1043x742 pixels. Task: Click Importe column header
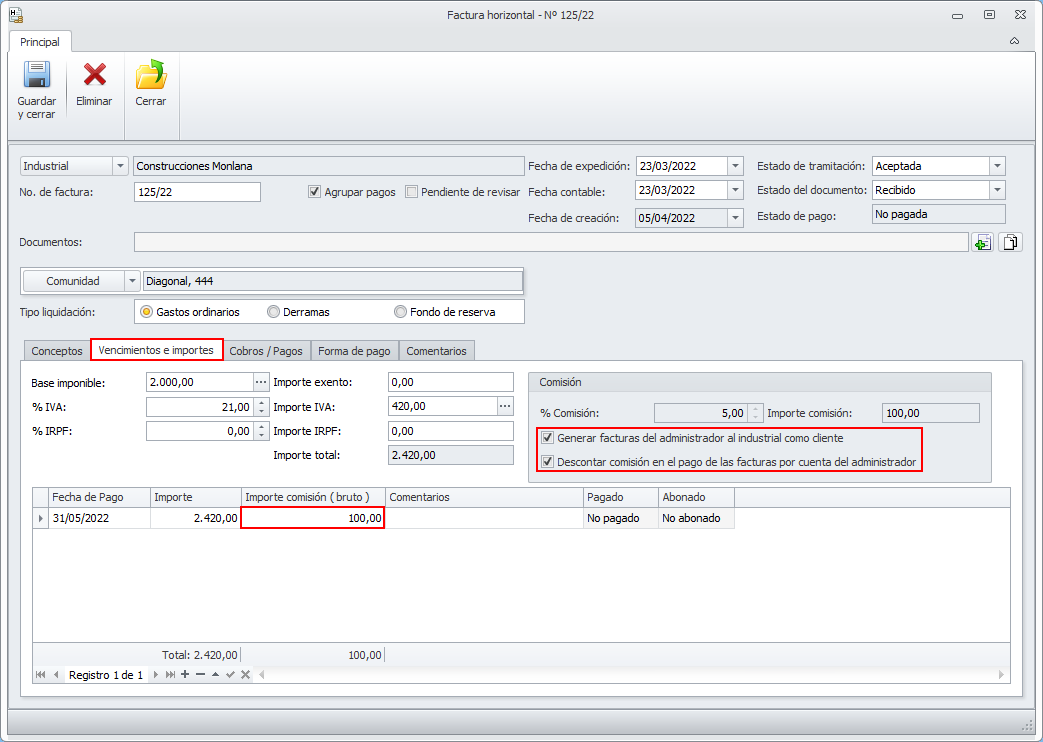[x=196, y=497]
